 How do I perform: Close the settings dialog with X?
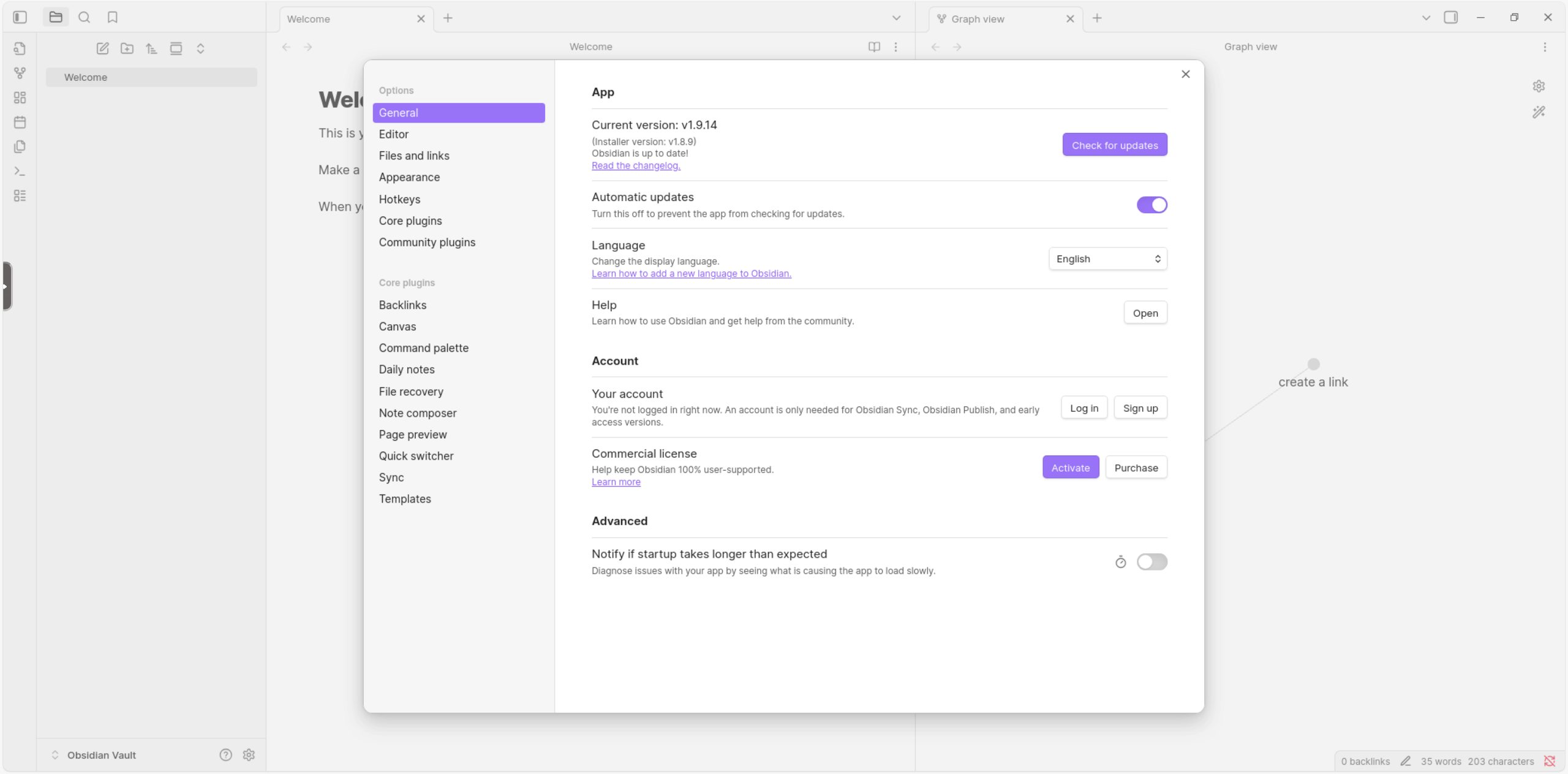pos(1185,74)
